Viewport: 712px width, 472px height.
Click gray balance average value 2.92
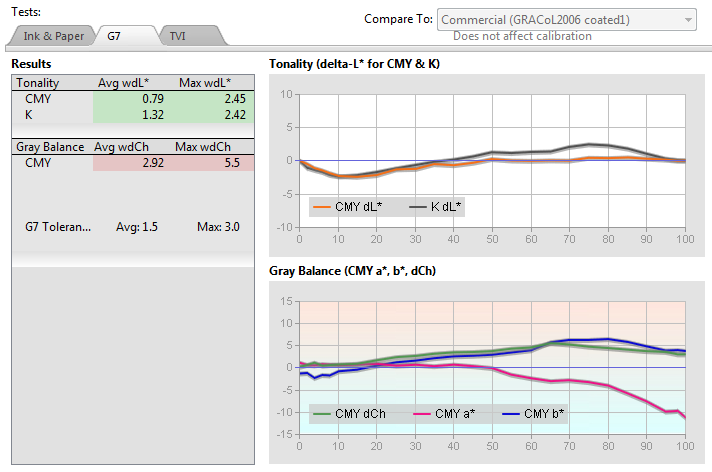point(153,163)
